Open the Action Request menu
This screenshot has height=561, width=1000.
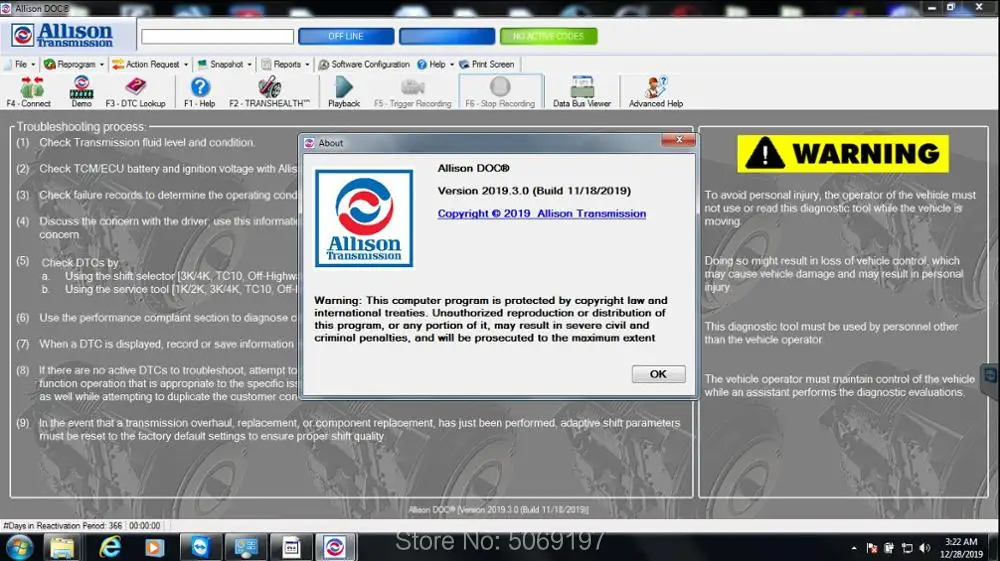(152, 64)
